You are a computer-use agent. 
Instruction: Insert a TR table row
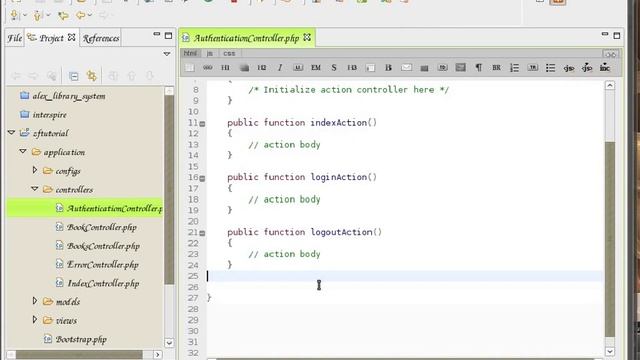(533, 68)
